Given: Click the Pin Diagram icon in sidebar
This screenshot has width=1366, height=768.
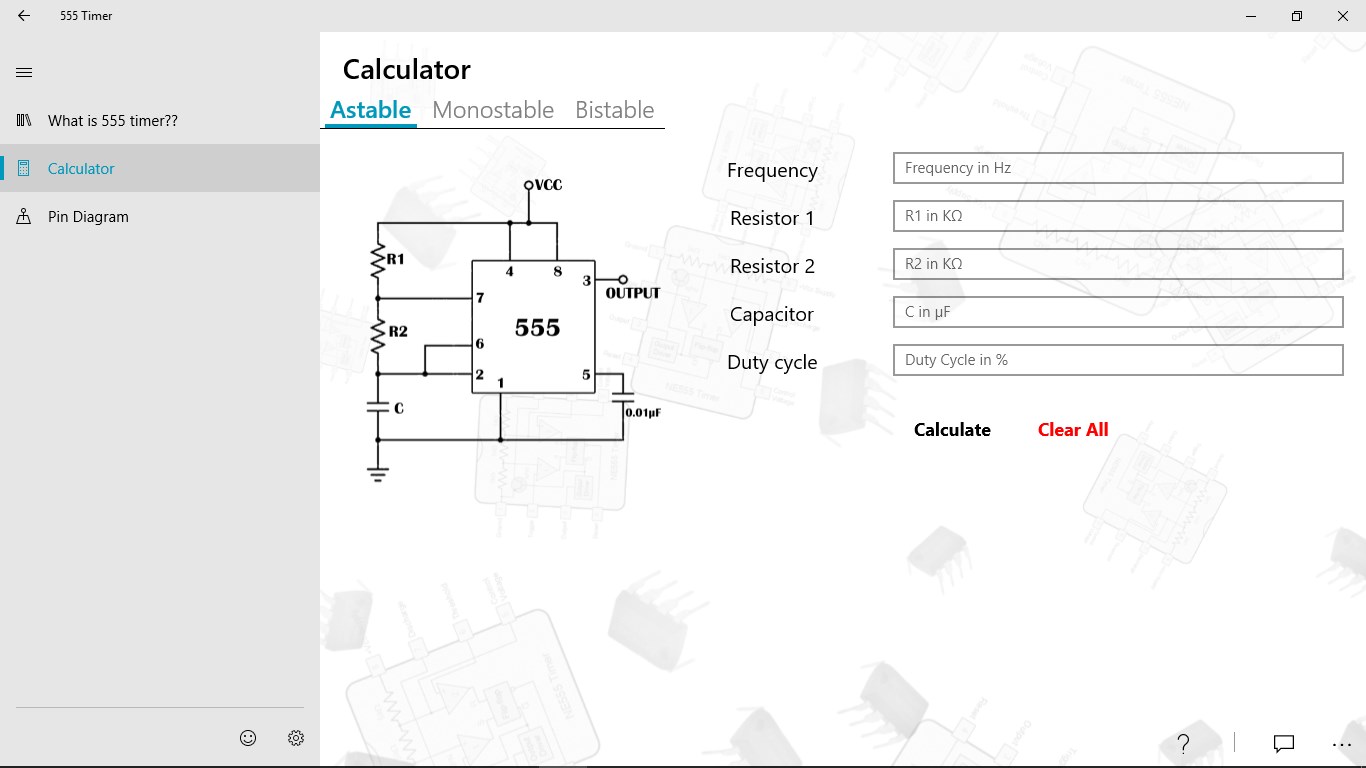Looking at the screenshot, I should [x=24, y=216].
